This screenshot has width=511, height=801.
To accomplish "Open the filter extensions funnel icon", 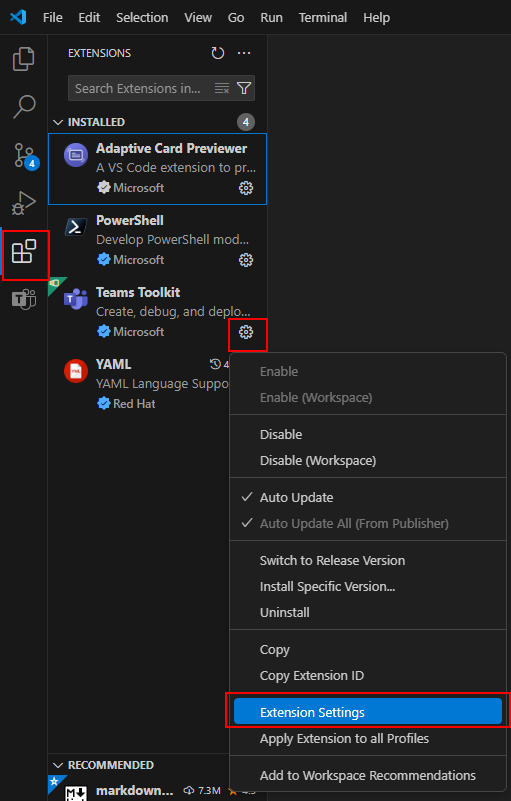I will (244, 88).
